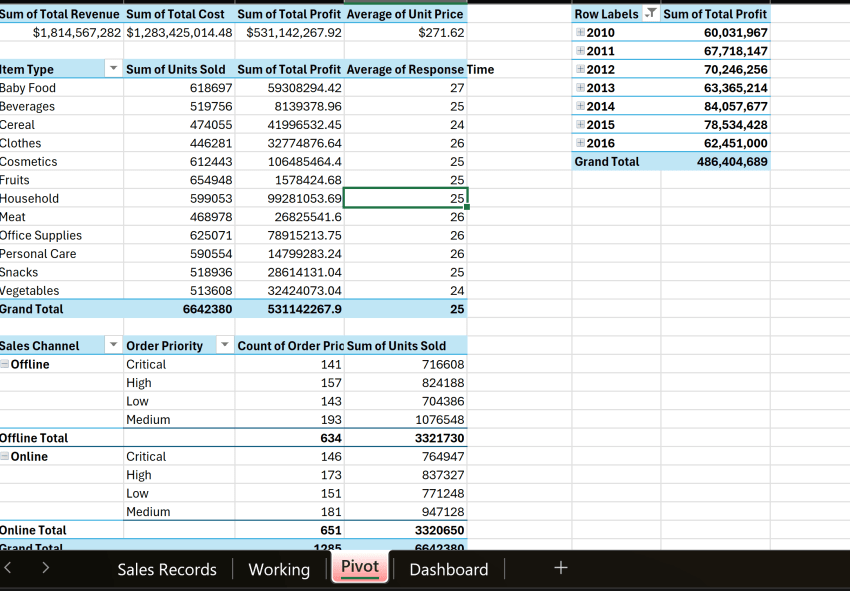This screenshot has width=850, height=591.
Task: Select the Meat item type cell
Action: tap(61, 217)
